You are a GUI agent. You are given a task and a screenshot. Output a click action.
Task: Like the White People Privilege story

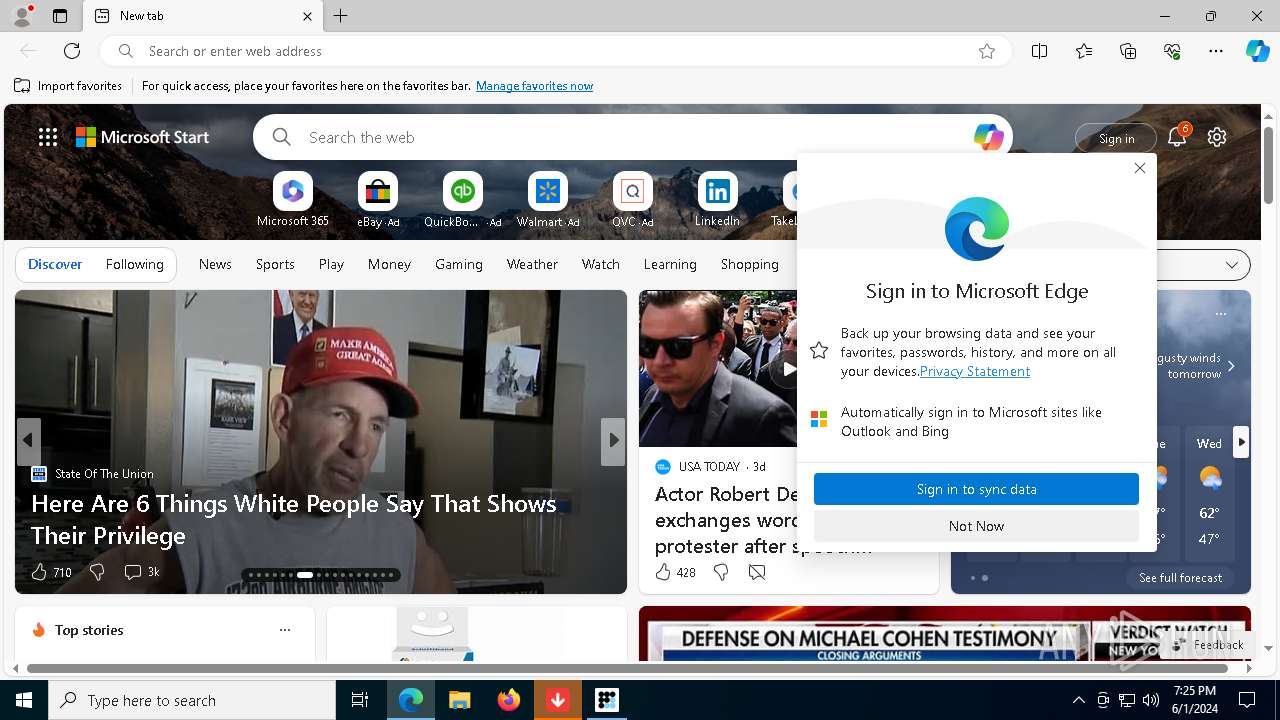tap(50, 572)
